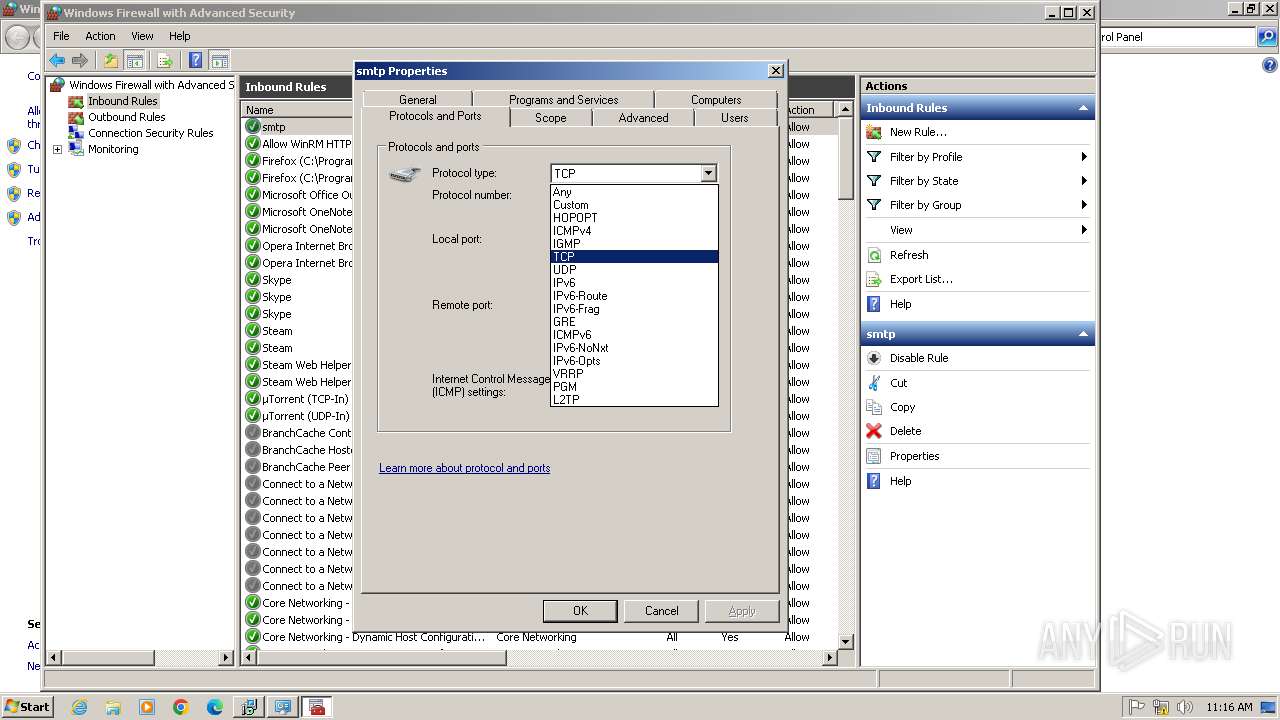Select the µTorrent (TCP-In) rule

299,399
